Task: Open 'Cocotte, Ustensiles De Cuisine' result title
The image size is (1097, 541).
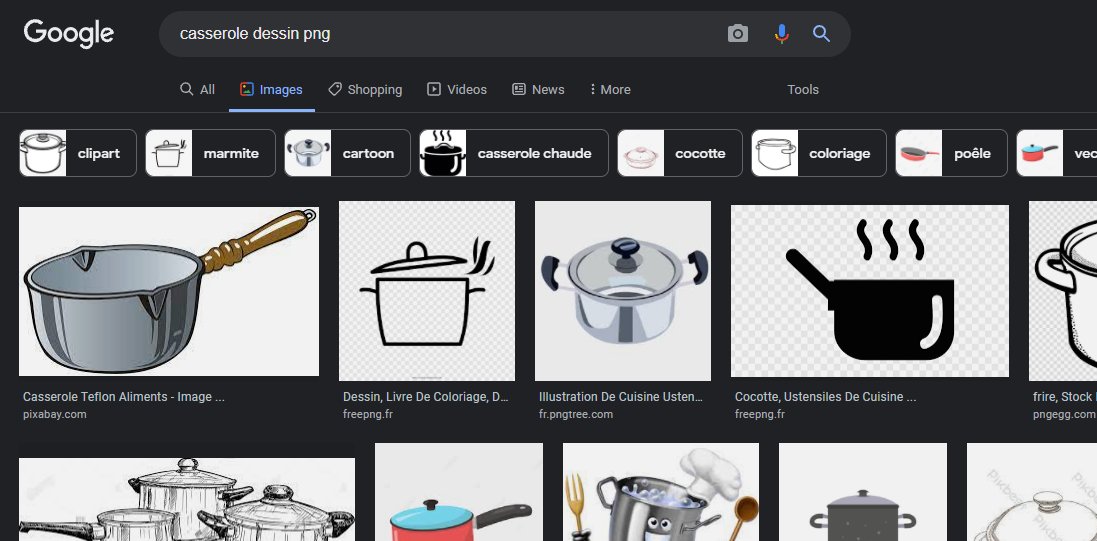Action: click(x=826, y=397)
